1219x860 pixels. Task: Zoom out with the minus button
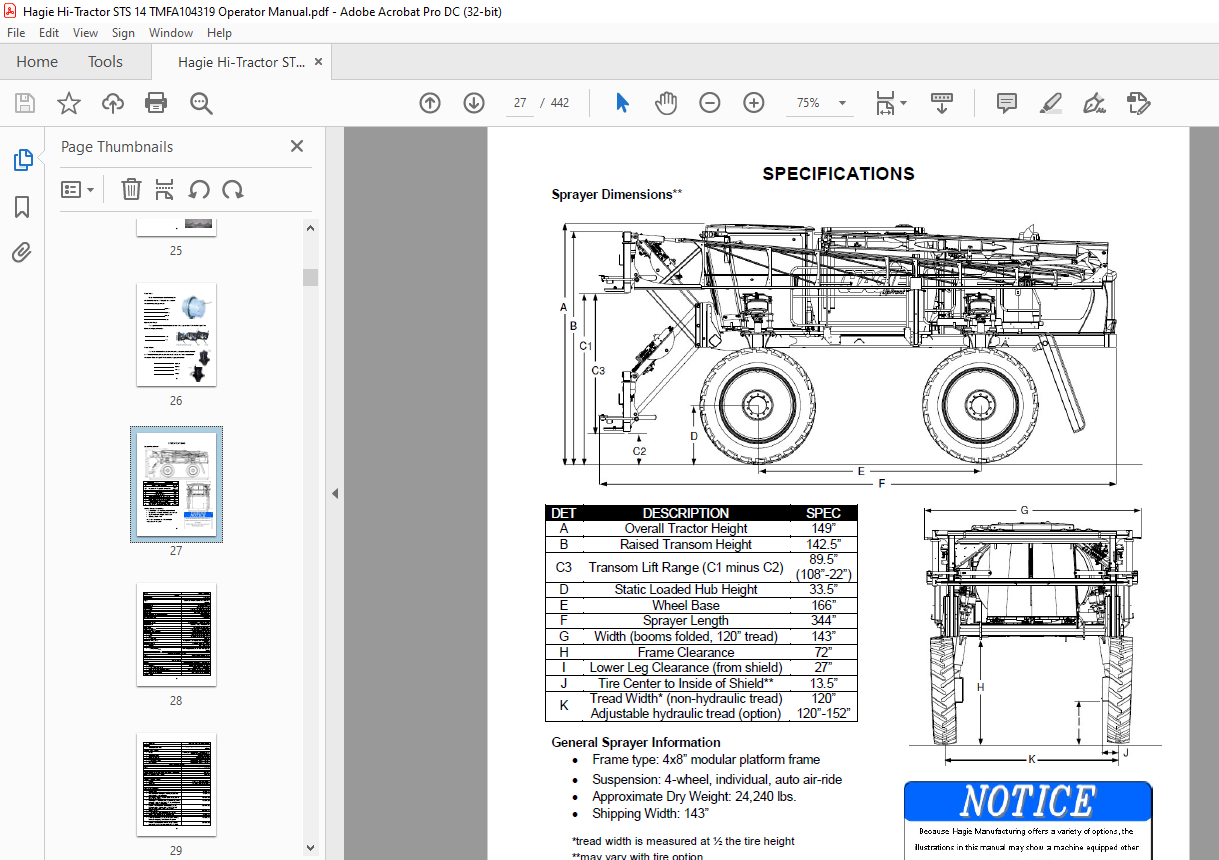tap(710, 103)
